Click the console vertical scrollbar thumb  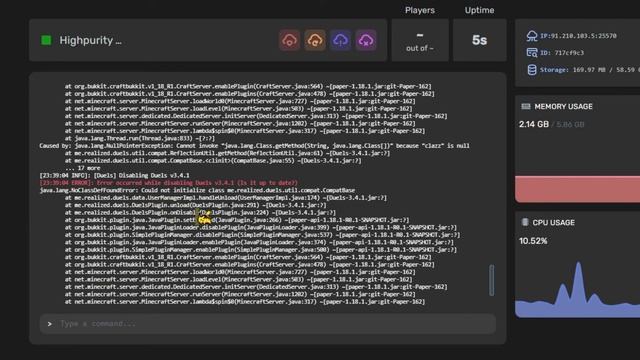click(491, 280)
